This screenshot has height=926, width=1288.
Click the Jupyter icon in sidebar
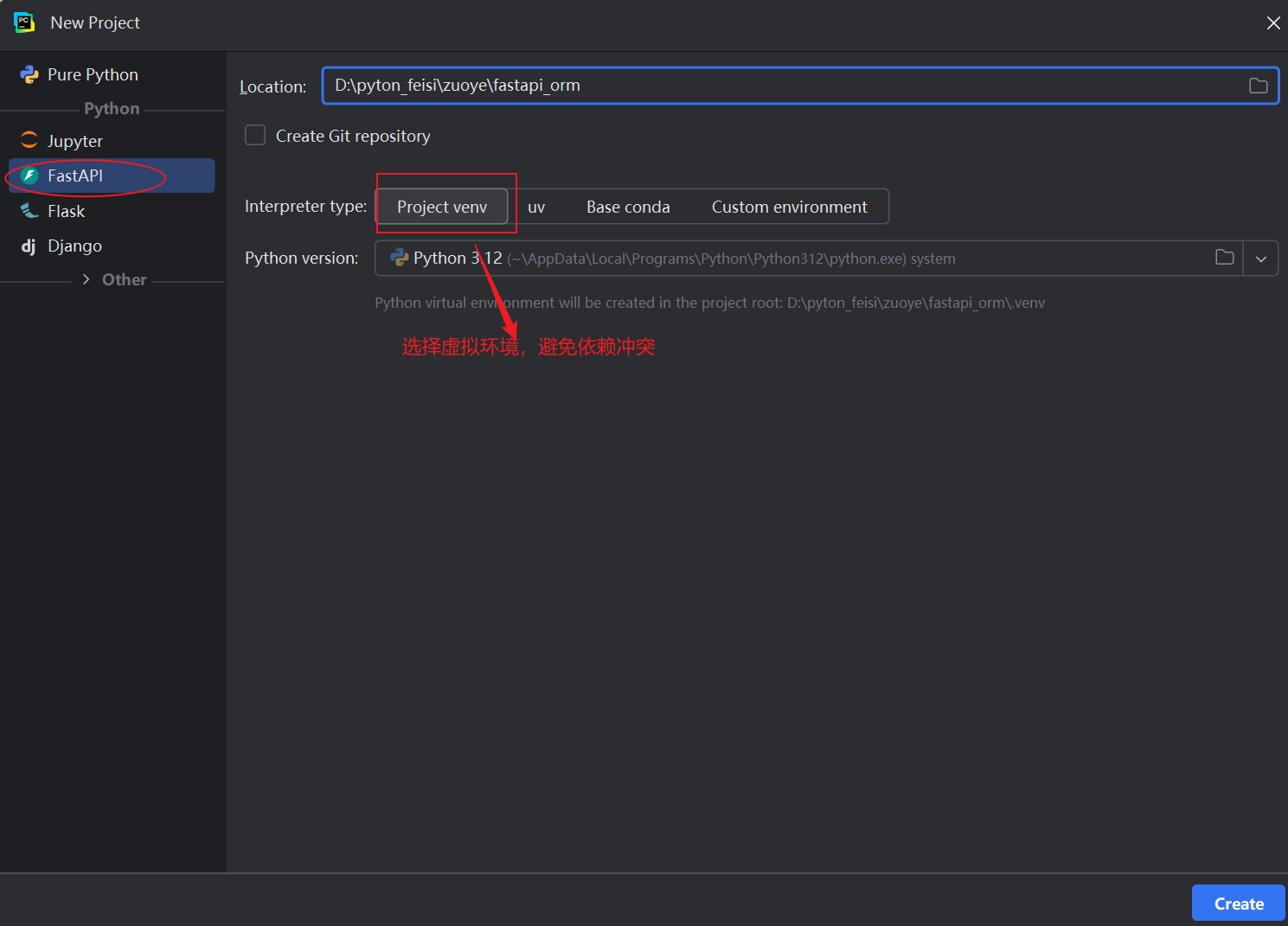[29, 140]
